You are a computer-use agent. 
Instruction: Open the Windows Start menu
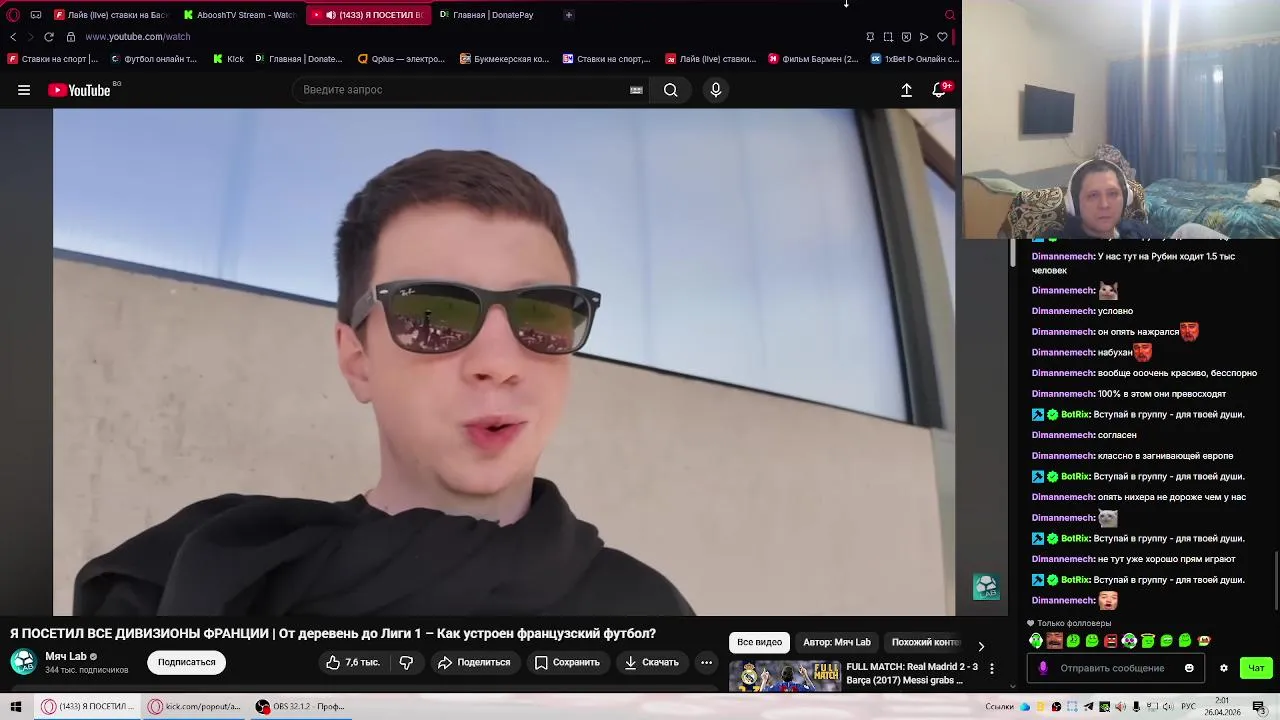point(16,707)
